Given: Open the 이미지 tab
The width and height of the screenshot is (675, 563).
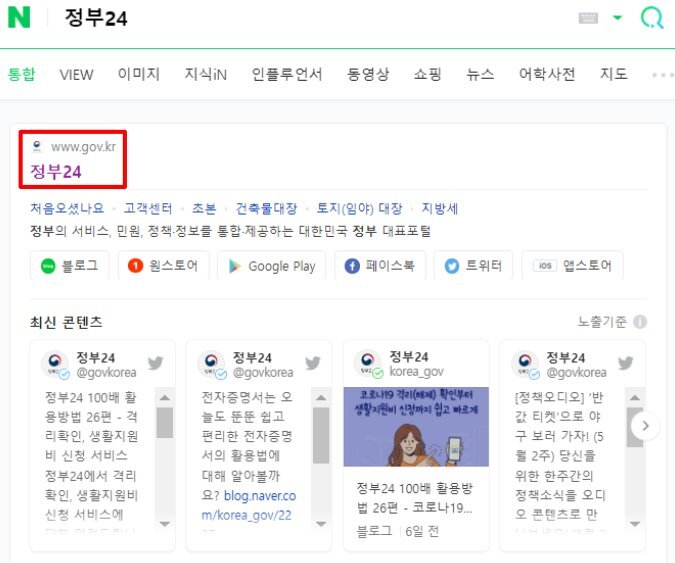Looking at the screenshot, I should [x=139, y=74].
